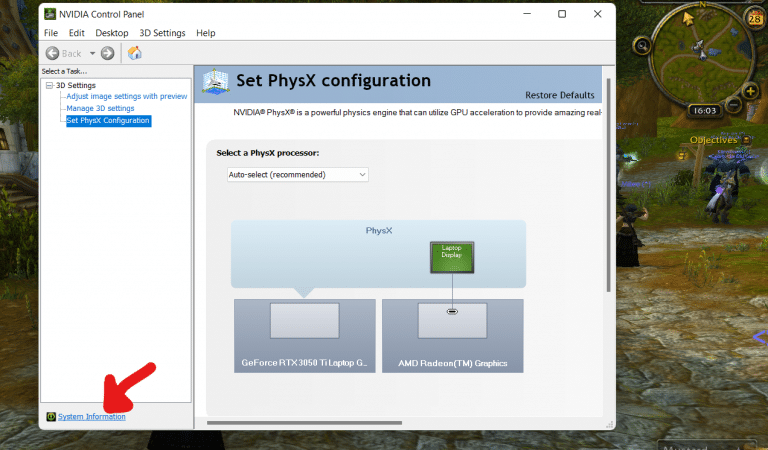Open the PhysX processor Auto-select dropdown
Image resolution: width=768 pixels, height=450 pixels.
(x=297, y=174)
